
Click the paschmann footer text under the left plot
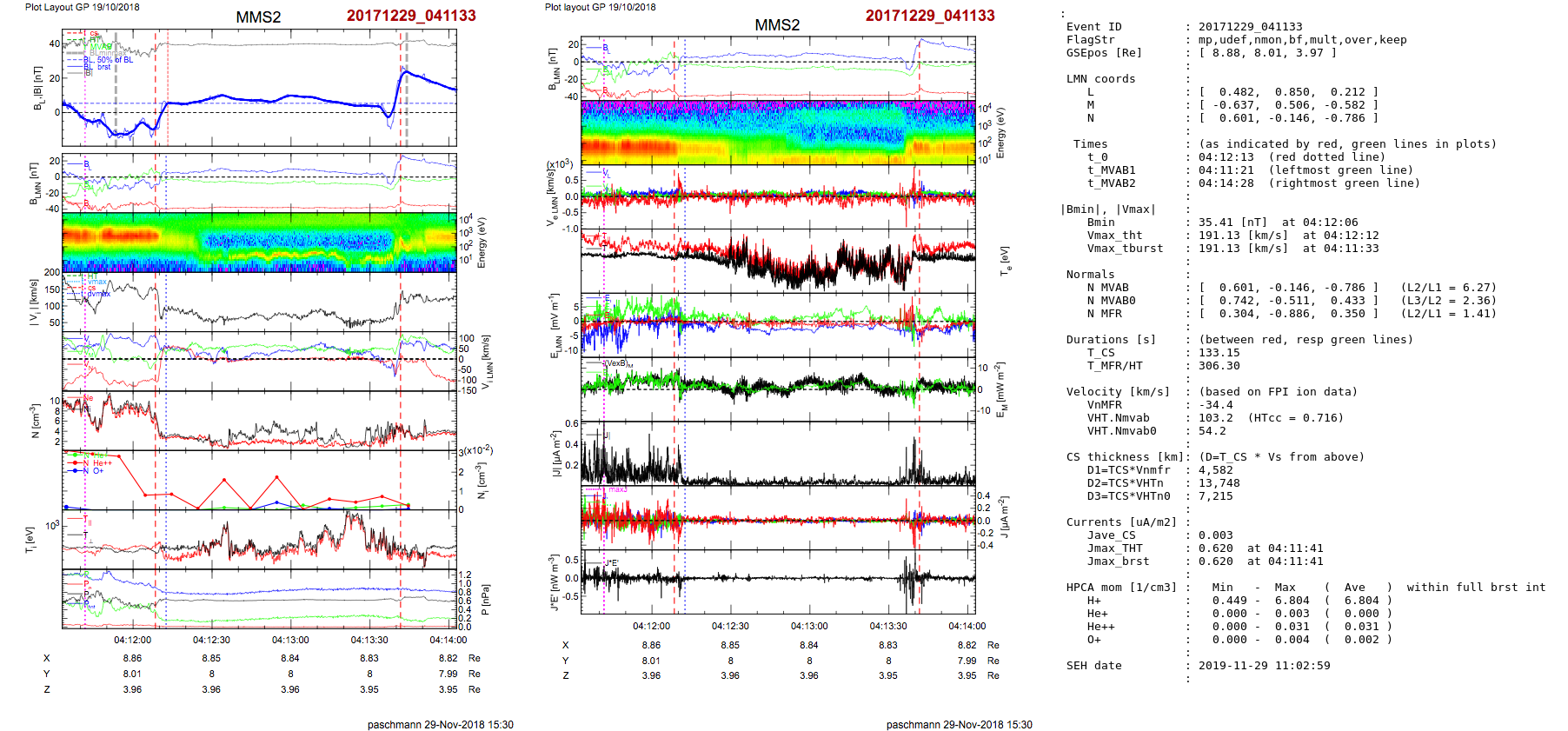(440, 724)
